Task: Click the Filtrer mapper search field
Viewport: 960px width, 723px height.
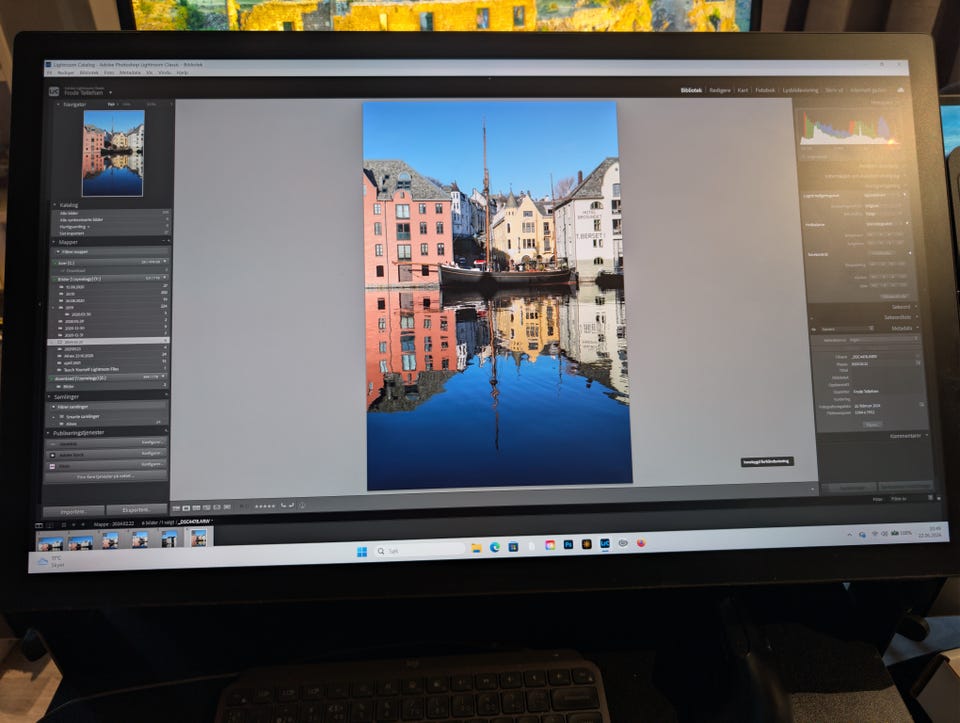Action: pyautogui.click(x=112, y=252)
